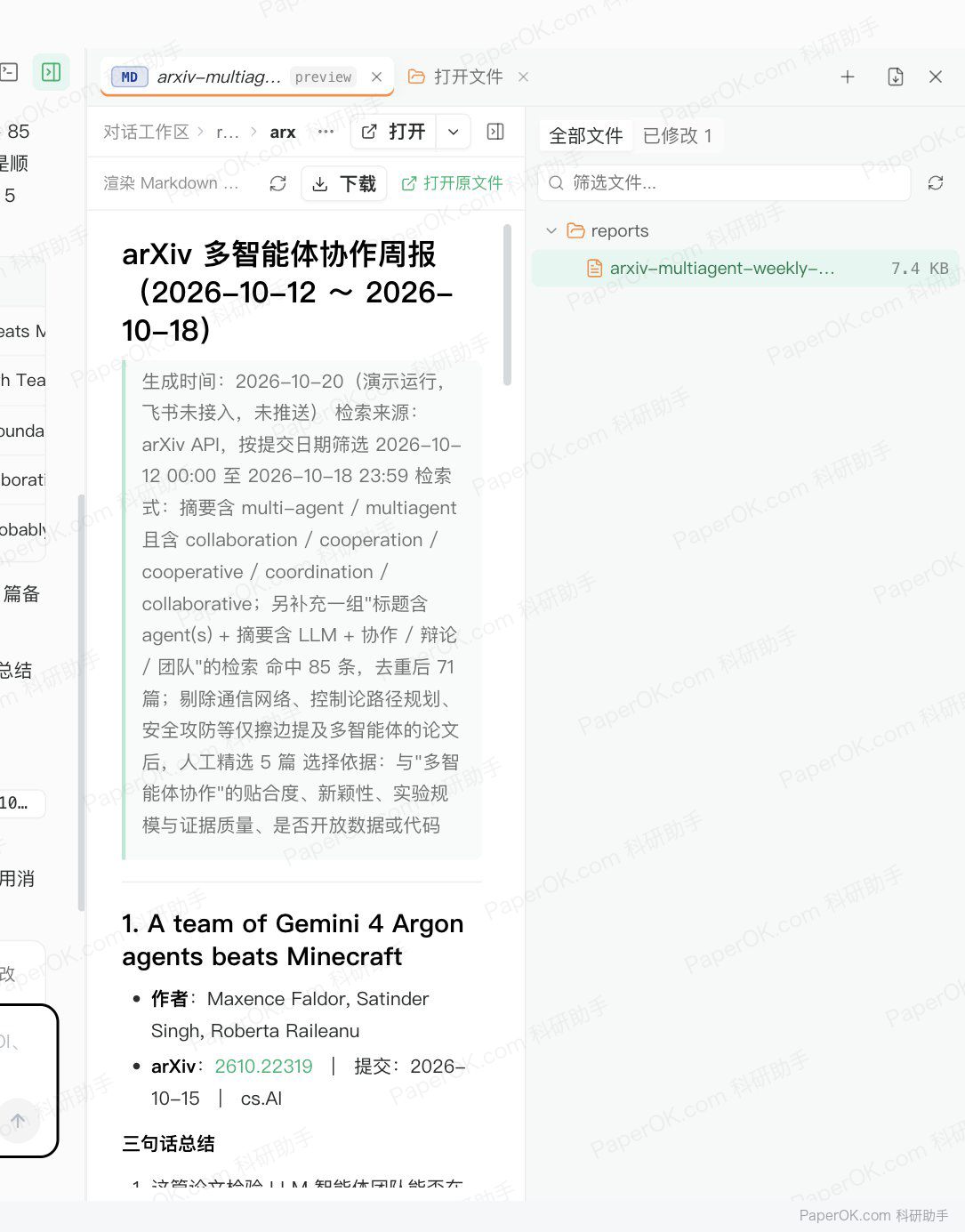Screen dimensions: 965x1232
Task: Refresh the file list
Action: click(936, 182)
